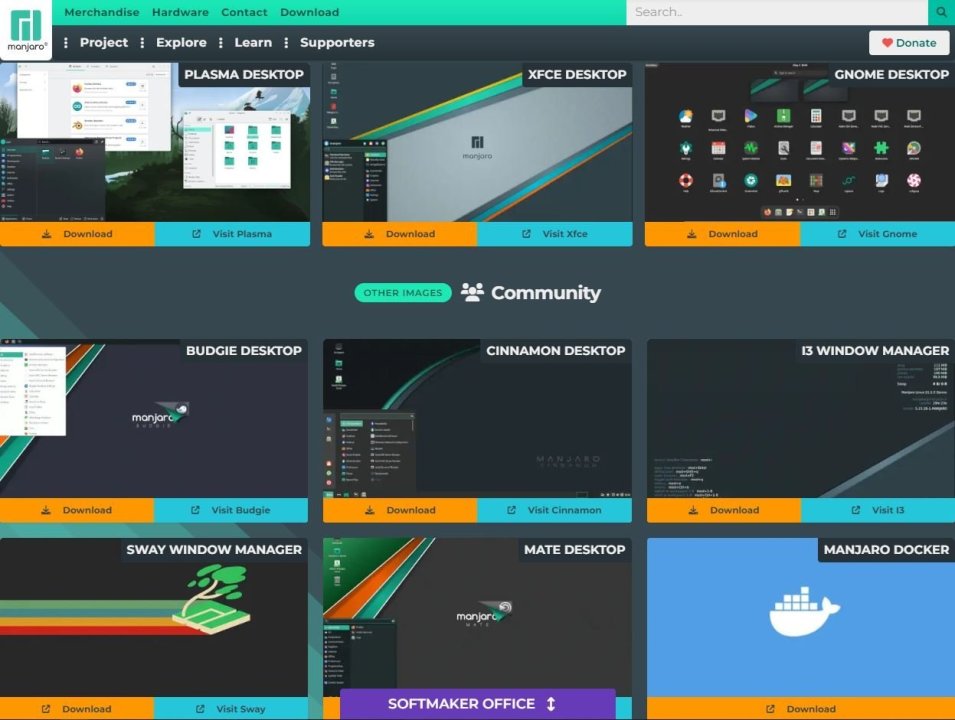This screenshot has width=955, height=720.
Task: Focus the Search input field
Action: (777, 12)
